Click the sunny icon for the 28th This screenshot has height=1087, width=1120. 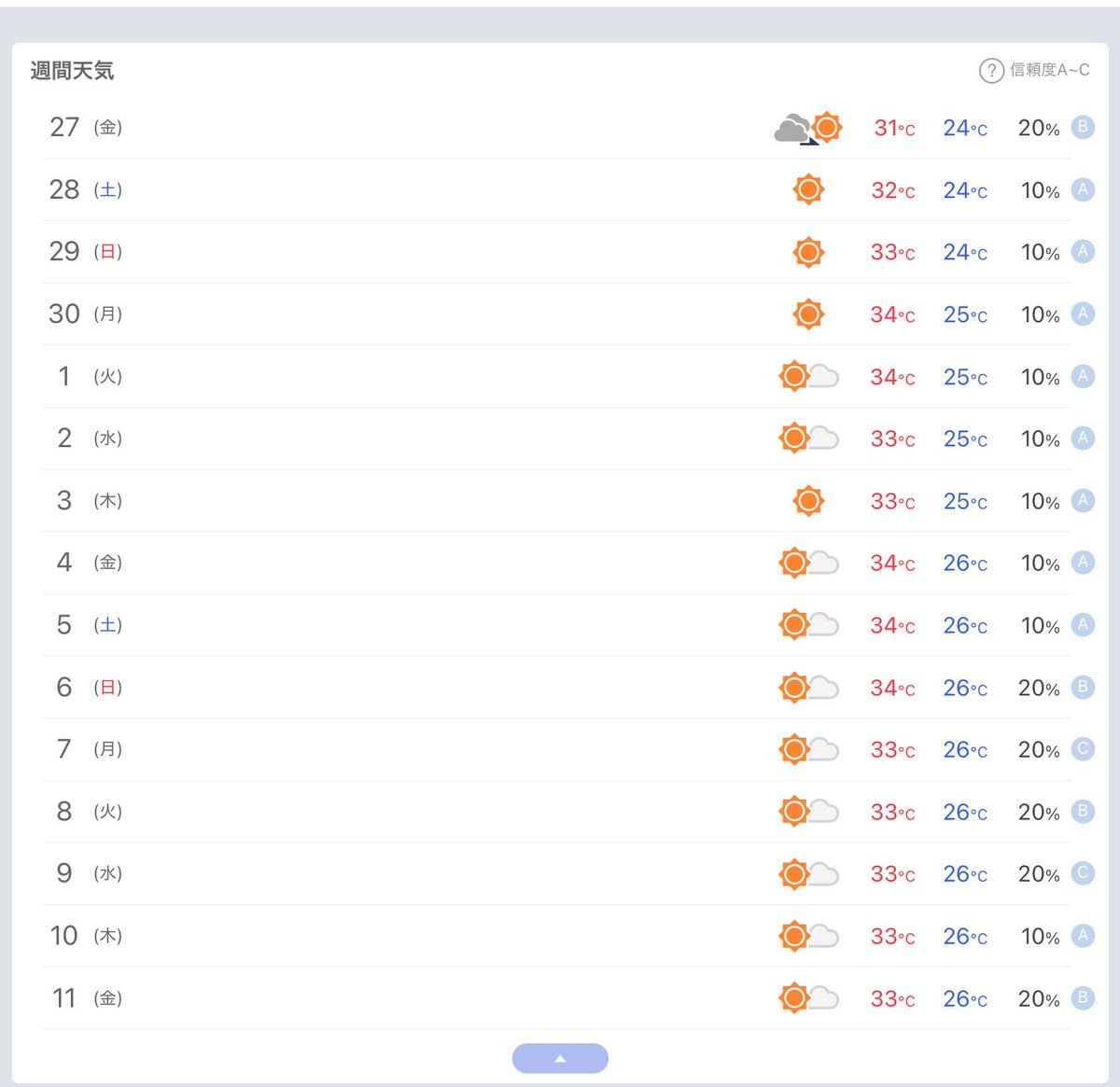coord(808,189)
